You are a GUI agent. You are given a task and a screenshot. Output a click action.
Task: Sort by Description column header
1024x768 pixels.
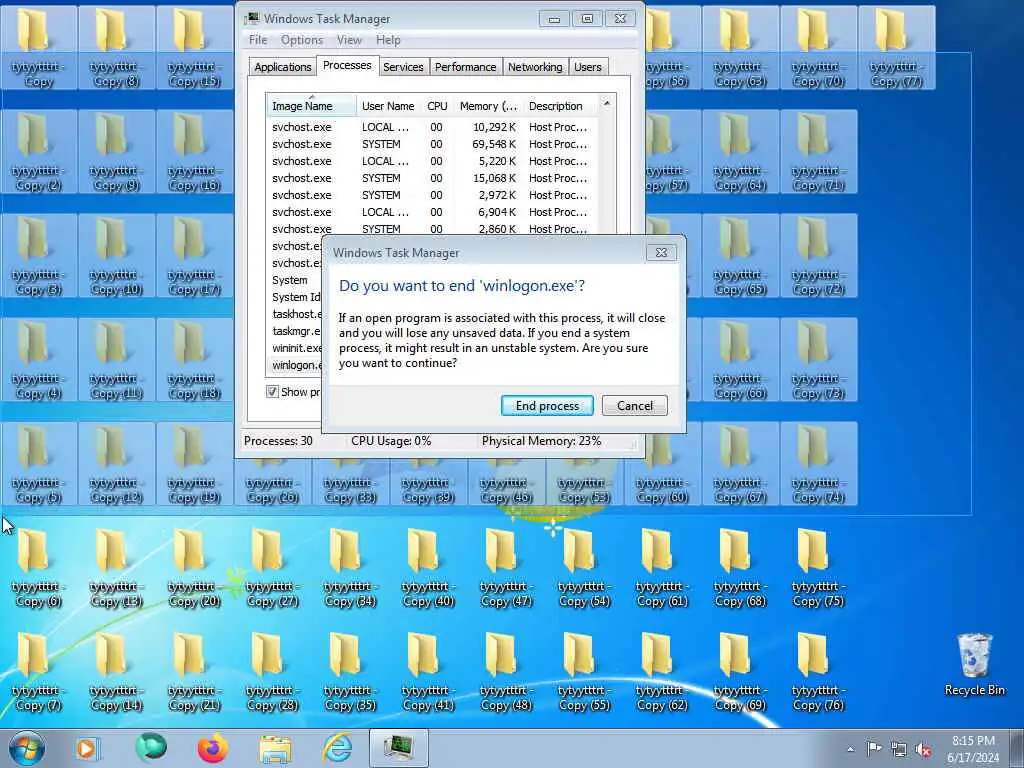point(560,106)
